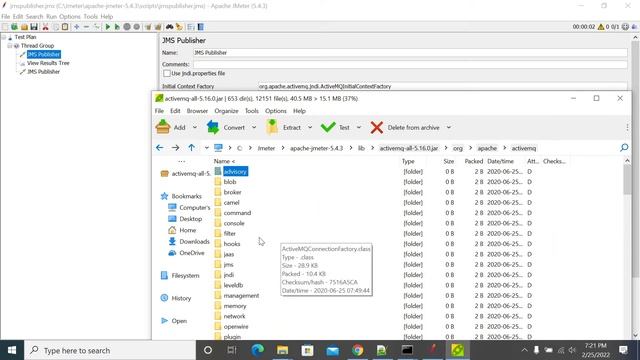Click the org breadcrumb segment
640x360 pixels.
coord(458,148)
